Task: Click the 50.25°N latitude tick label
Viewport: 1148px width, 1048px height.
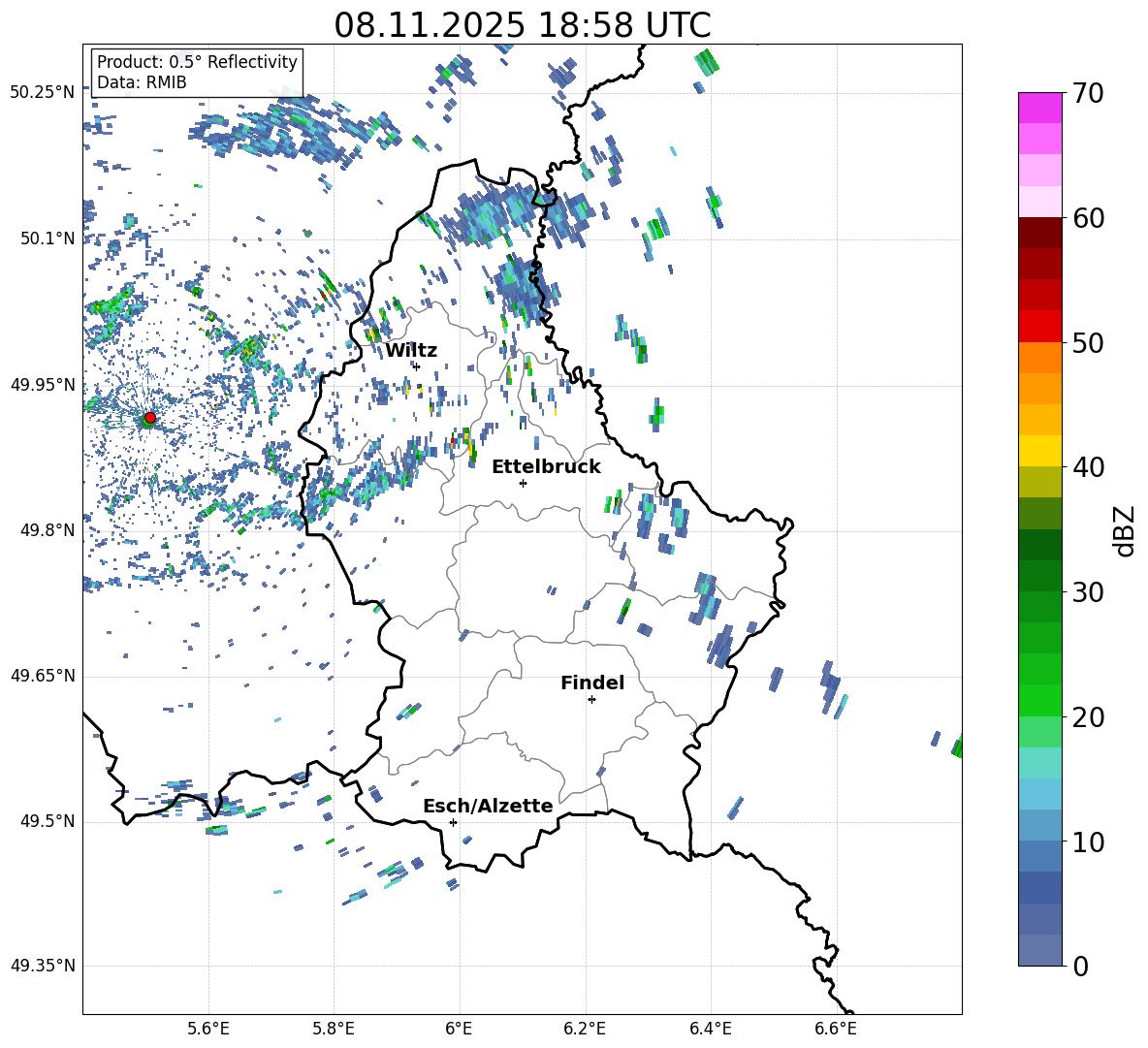Action: (43, 93)
